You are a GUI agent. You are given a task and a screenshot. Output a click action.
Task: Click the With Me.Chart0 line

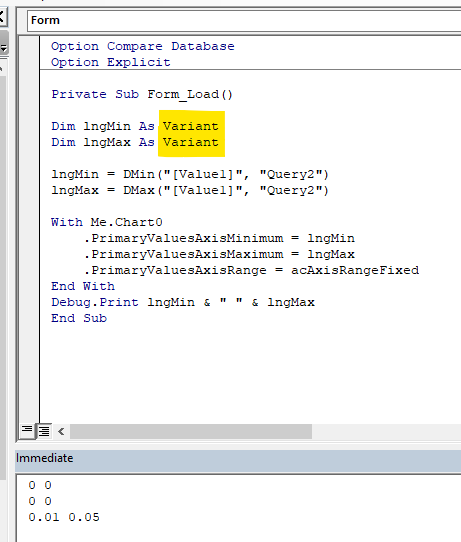(x=106, y=222)
